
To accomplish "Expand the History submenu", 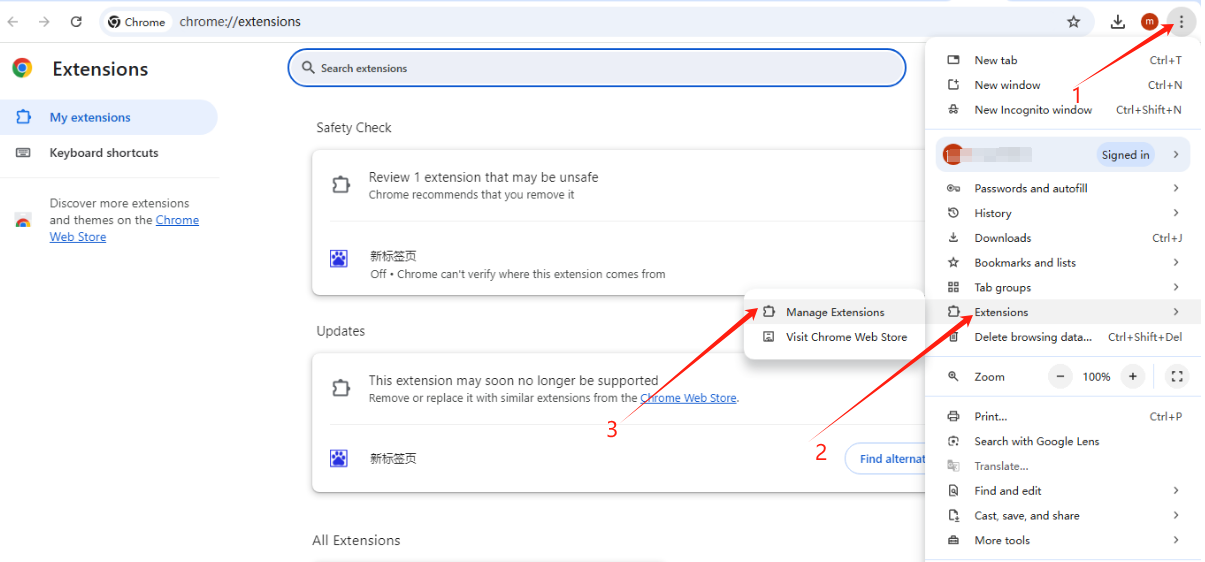I will 1064,213.
